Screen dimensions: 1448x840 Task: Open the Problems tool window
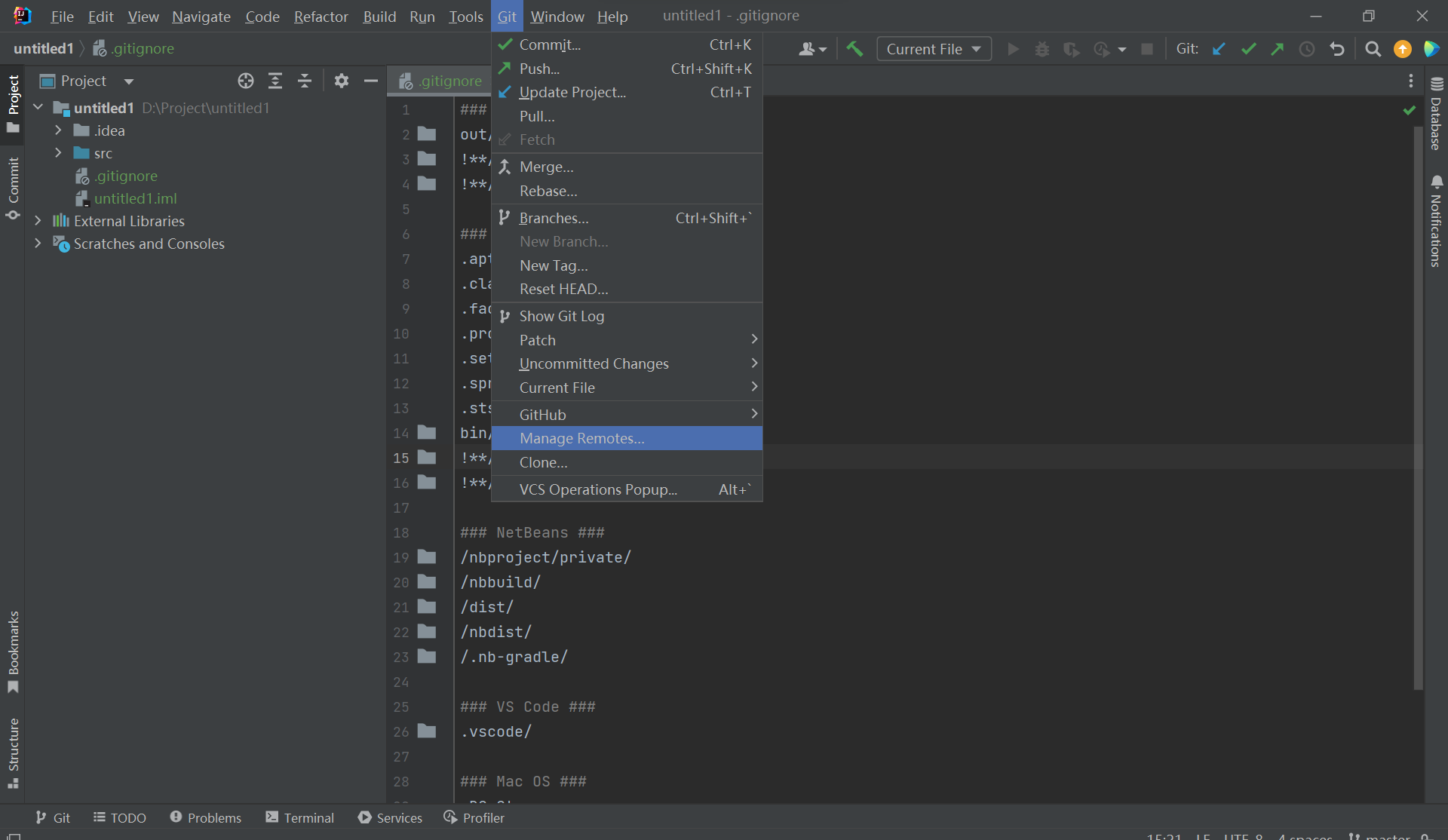[x=205, y=817]
